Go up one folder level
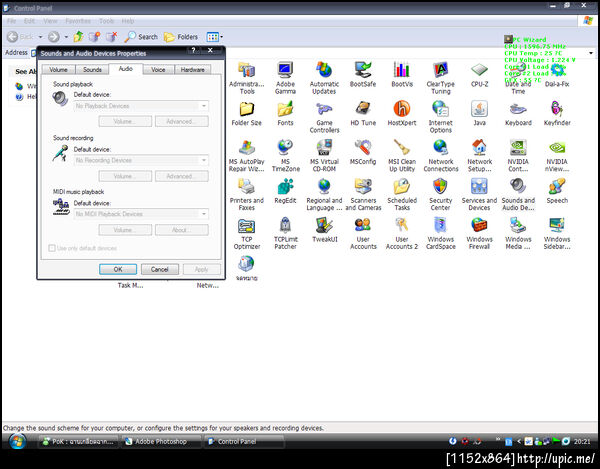The height and width of the screenshot is (469, 600). pos(78,37)
